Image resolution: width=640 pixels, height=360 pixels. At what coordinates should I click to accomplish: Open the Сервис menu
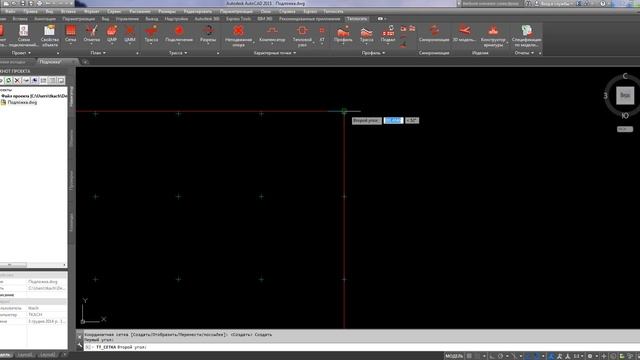(114, 11)
